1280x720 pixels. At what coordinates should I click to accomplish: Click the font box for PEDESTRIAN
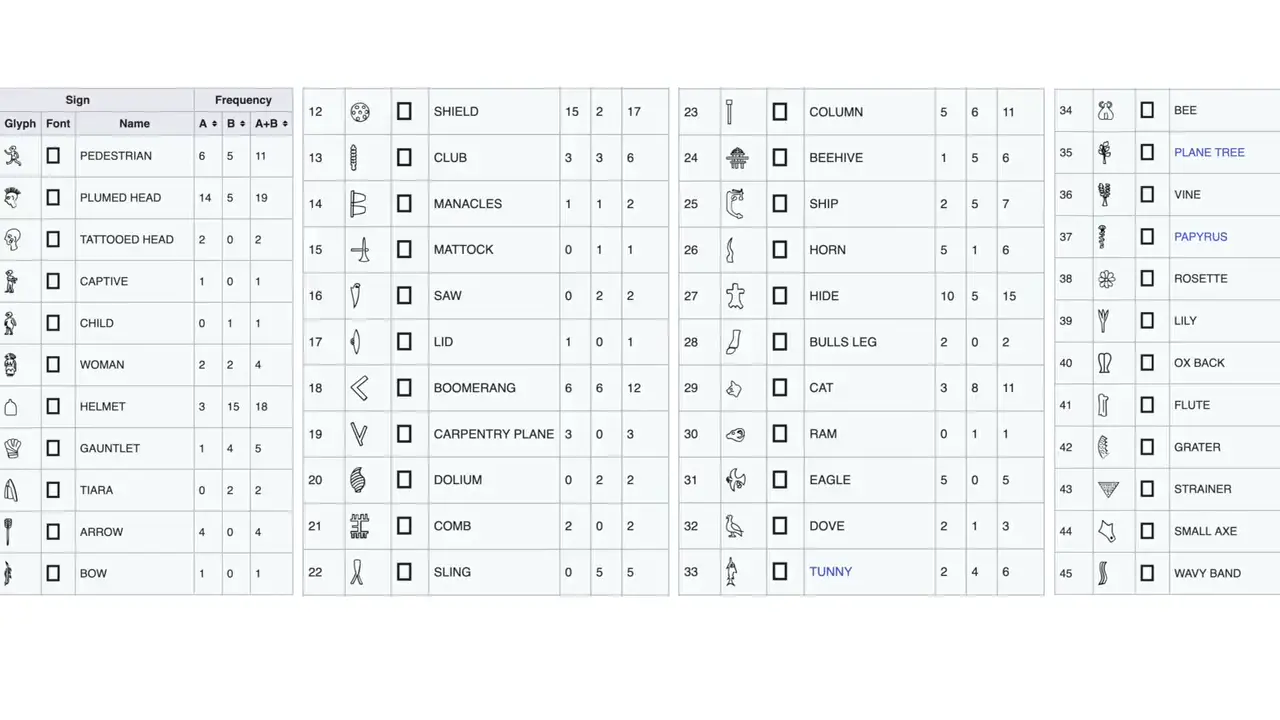(x=53, y=156)
